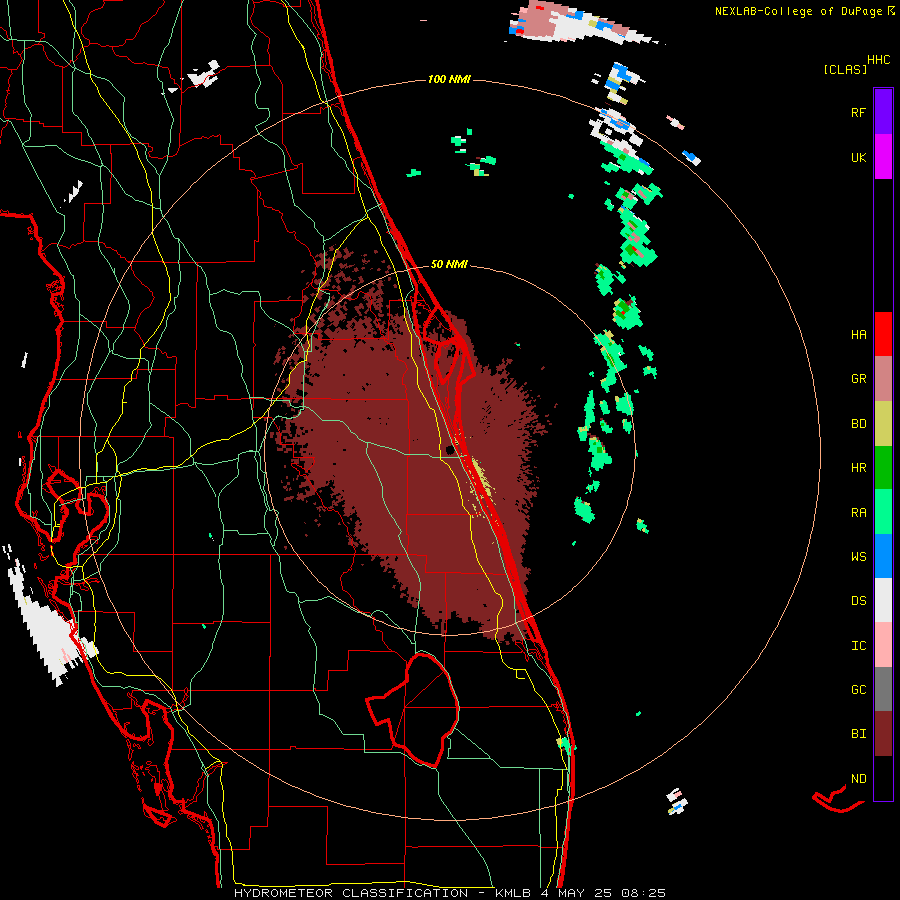This screenshot has width=900, height=900.
Task: Click the BD yellow legend swatch
Action: click(x=883, y=424)
